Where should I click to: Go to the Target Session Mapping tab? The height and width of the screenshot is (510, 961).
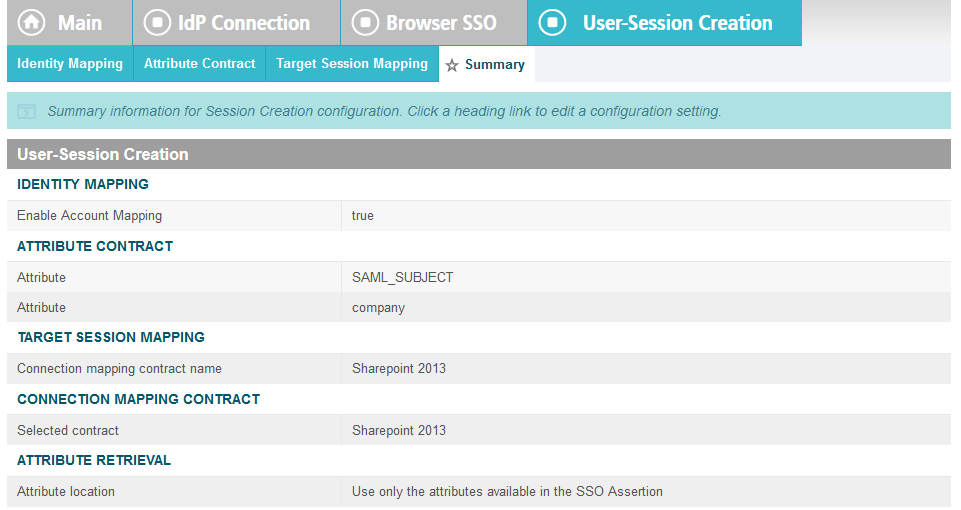[352, 64]
